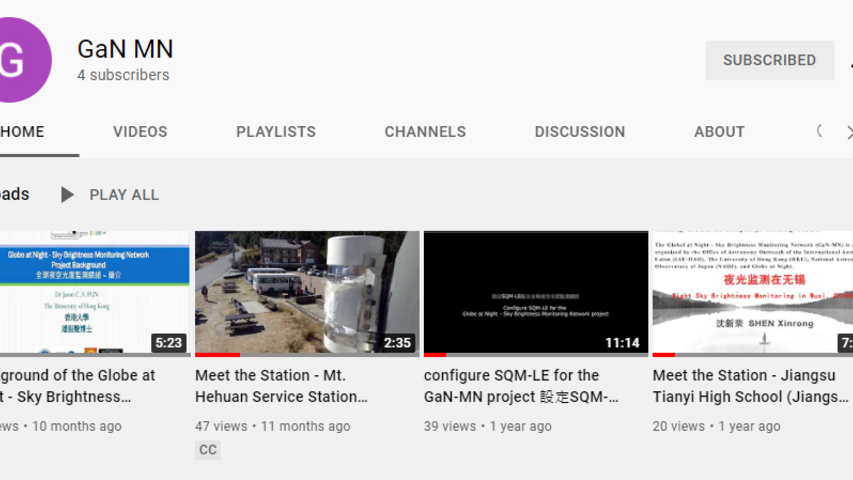Click the channel search magnifier icon
This screenshot has height=480, width=853.
819,131
